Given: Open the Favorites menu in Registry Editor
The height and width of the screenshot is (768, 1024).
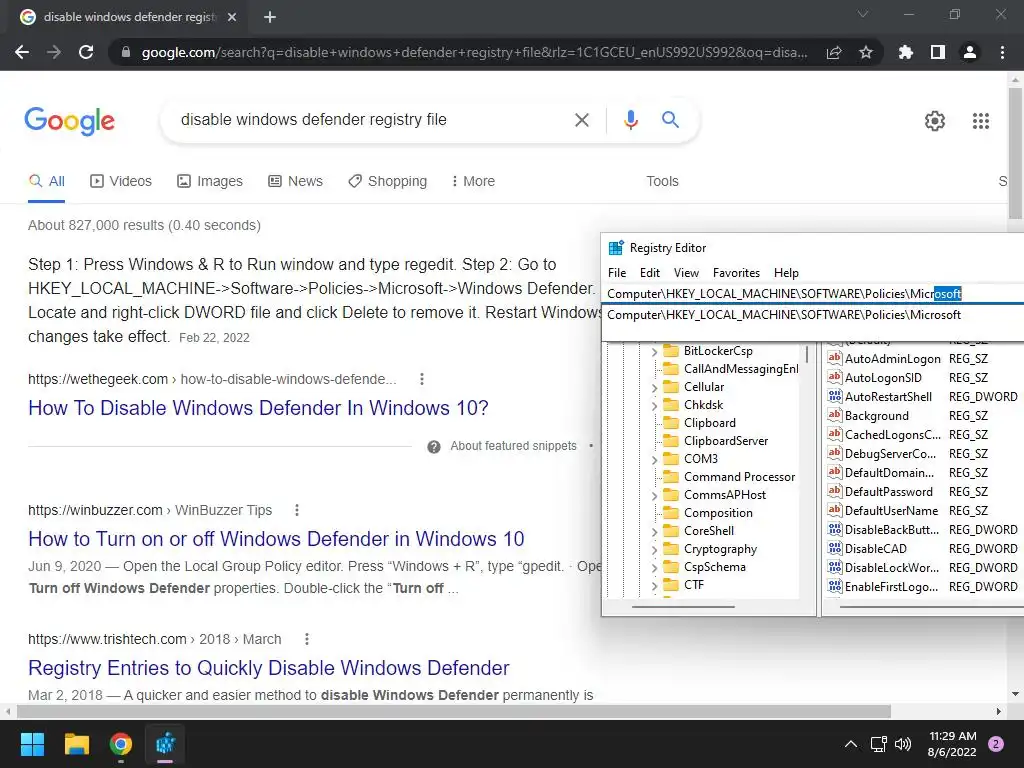Looking at the screenshot, I should point(736,273).
